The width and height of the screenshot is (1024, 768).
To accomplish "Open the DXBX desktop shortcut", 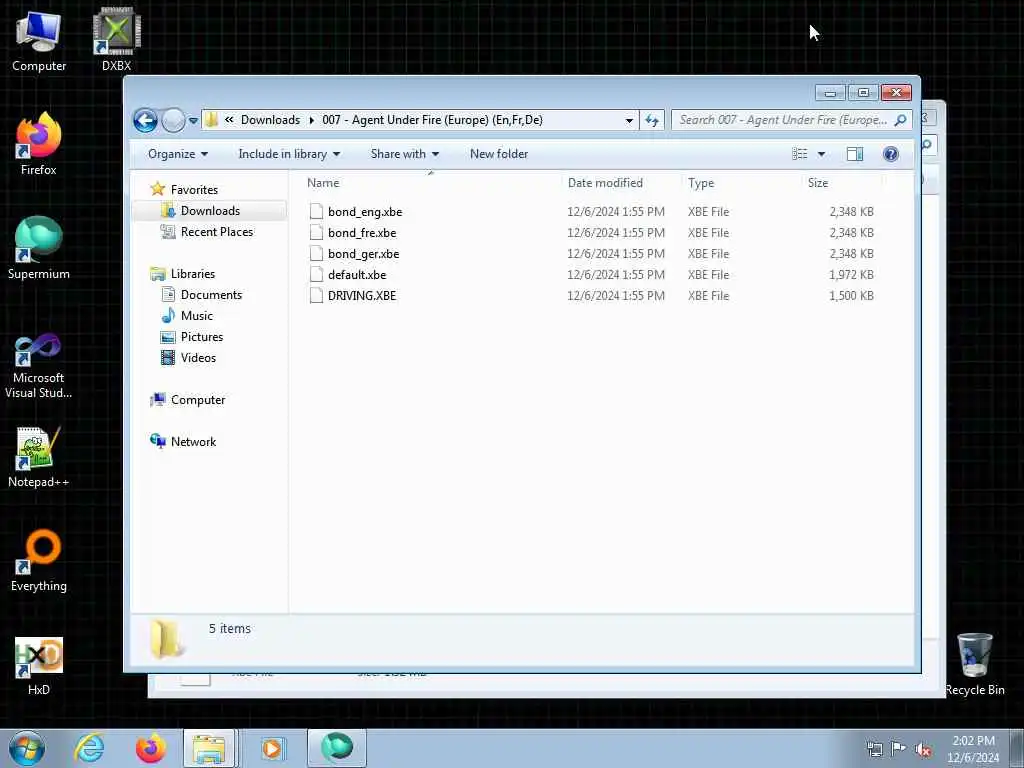I will [116, 39].
